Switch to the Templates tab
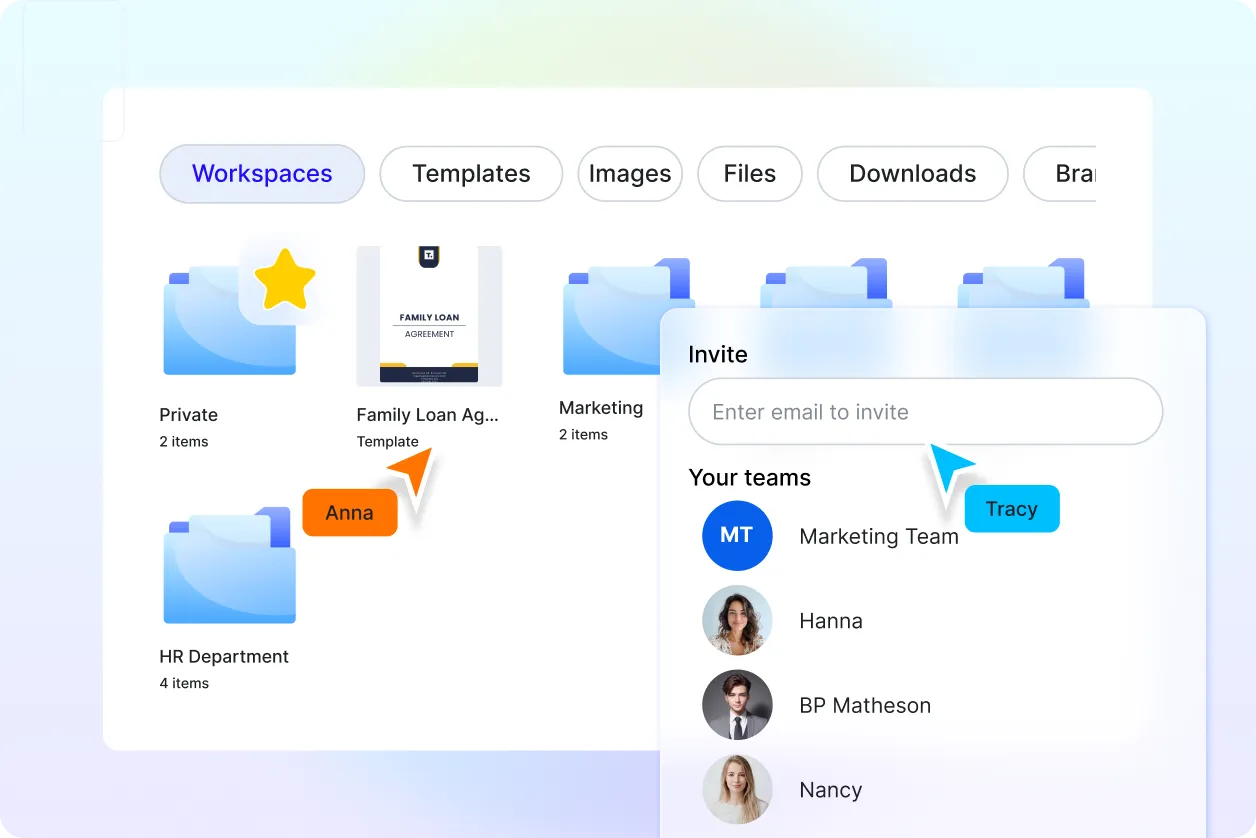The image size is (1256, 838). tap(471, 174)
